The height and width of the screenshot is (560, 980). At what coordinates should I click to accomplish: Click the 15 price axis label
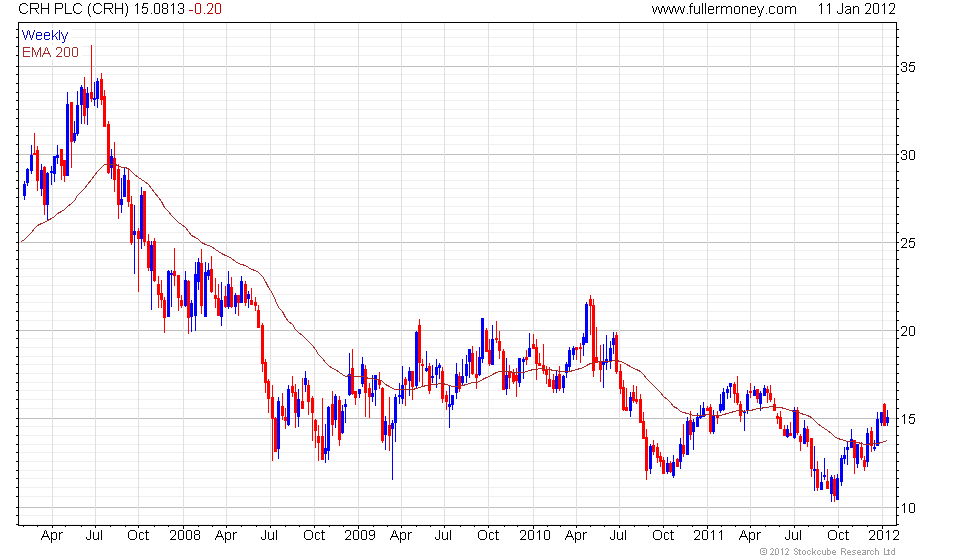tap(908, 419)
